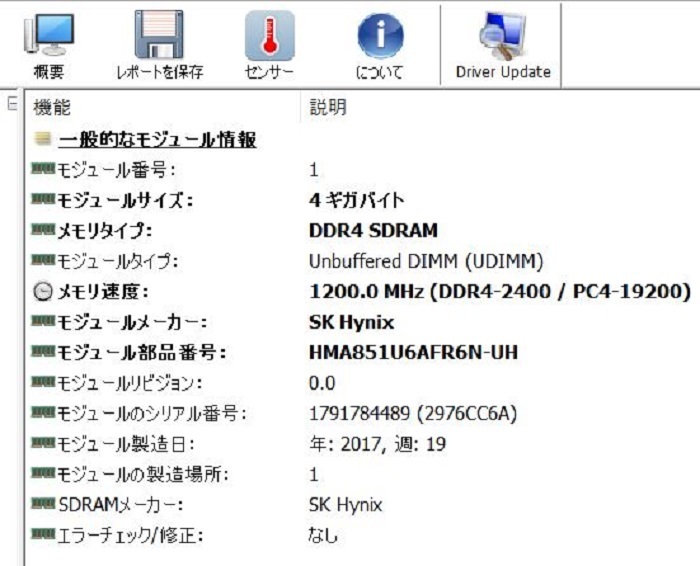Click the HMA851U6AFR6N-UH part number

[413, 353]
